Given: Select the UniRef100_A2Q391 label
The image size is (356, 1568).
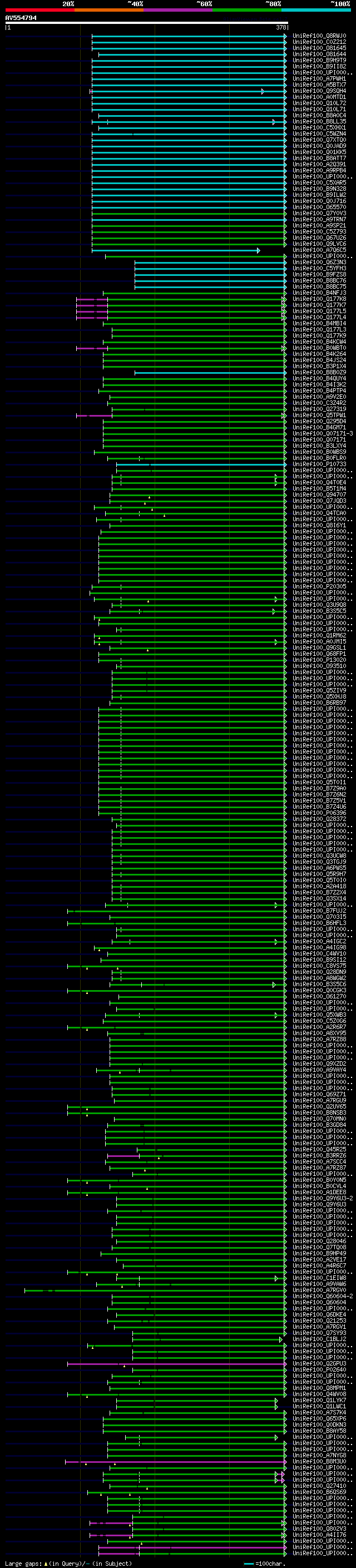Looking at the screenshot, I should [x=319, y=164].
